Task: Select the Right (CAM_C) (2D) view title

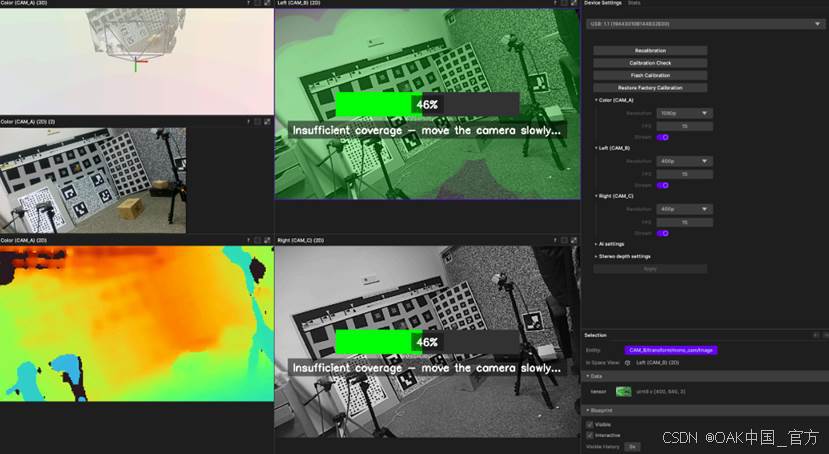Action: coord(301,240)
